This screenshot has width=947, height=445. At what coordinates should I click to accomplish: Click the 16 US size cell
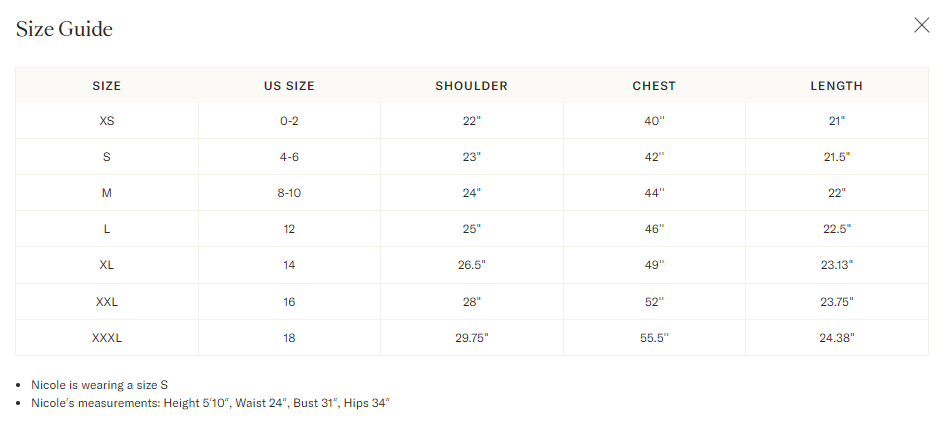[289, 302]
